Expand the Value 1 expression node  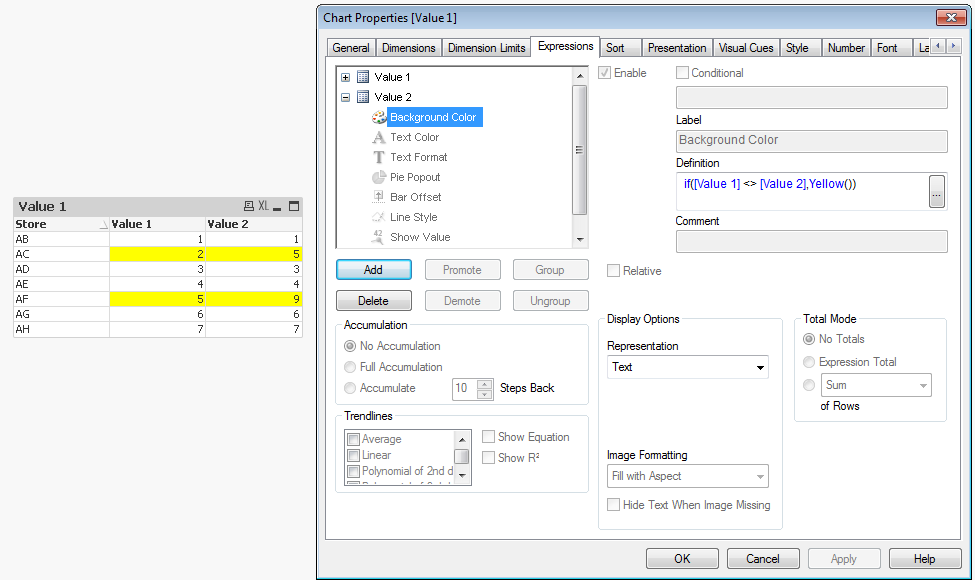click(x=346, y=77)
